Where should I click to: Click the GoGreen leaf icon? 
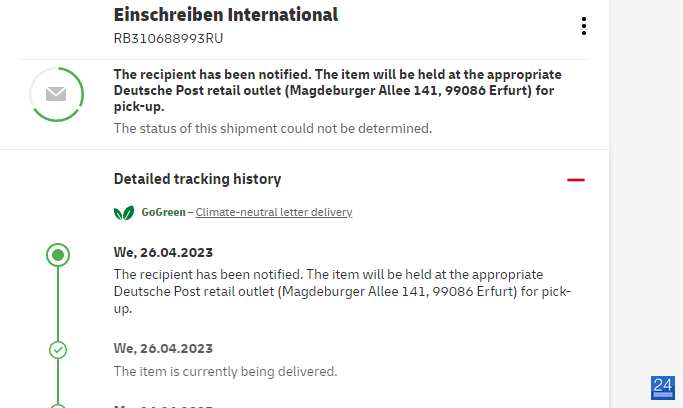point(124,213)
